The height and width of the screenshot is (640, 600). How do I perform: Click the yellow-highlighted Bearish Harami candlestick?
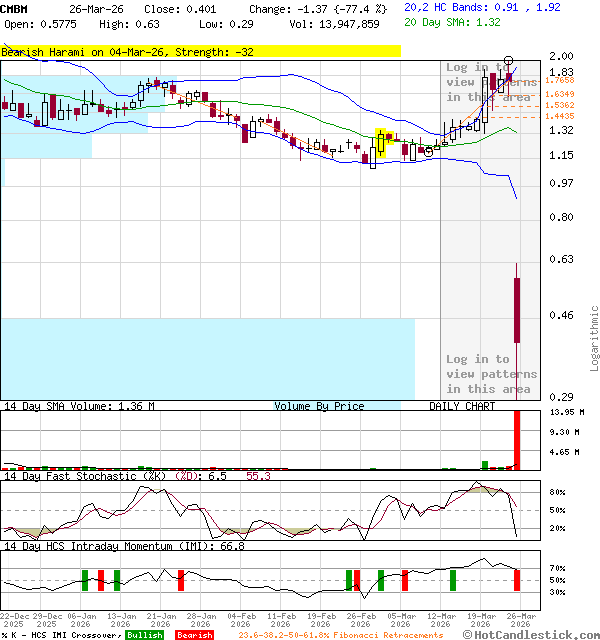tap(381, 143)
